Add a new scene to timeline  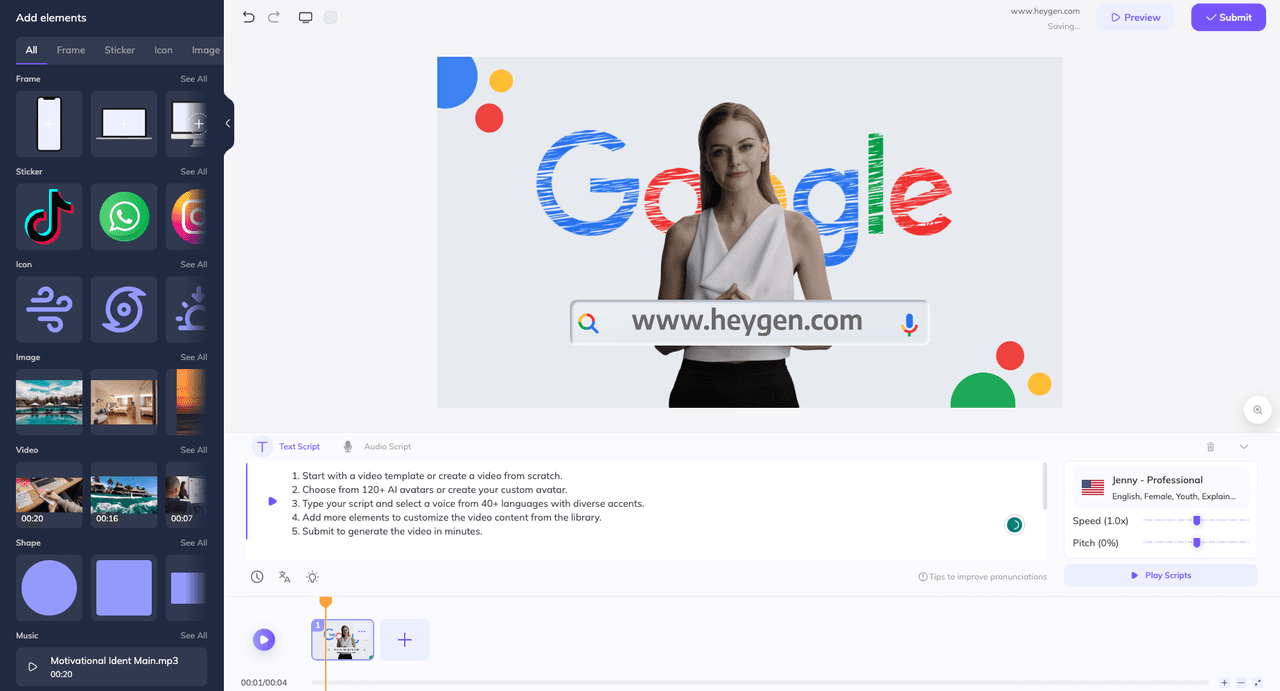[x=405, y=640]
